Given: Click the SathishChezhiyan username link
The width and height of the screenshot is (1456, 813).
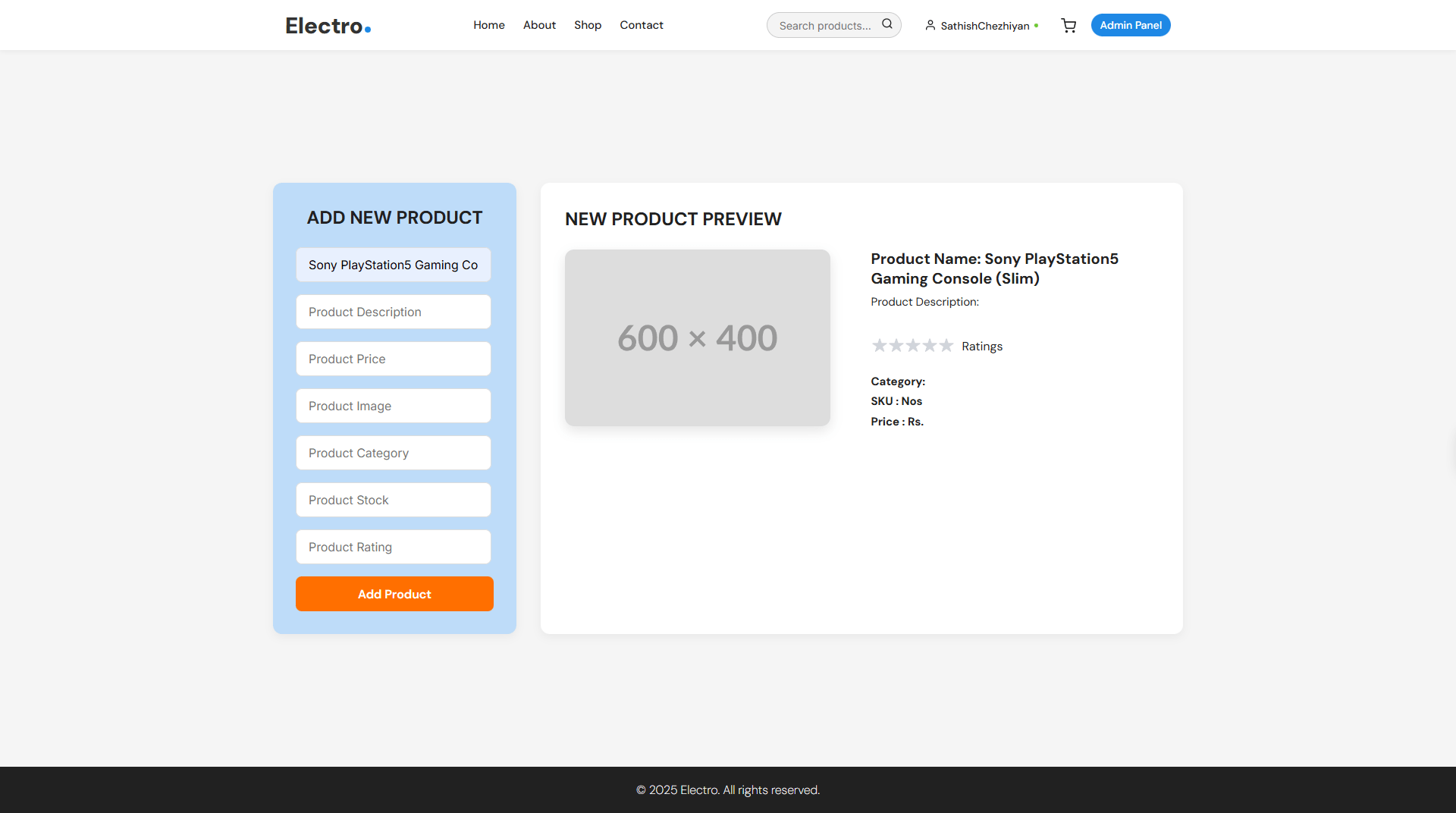Looking at the screenshot, I should [985, 26].
